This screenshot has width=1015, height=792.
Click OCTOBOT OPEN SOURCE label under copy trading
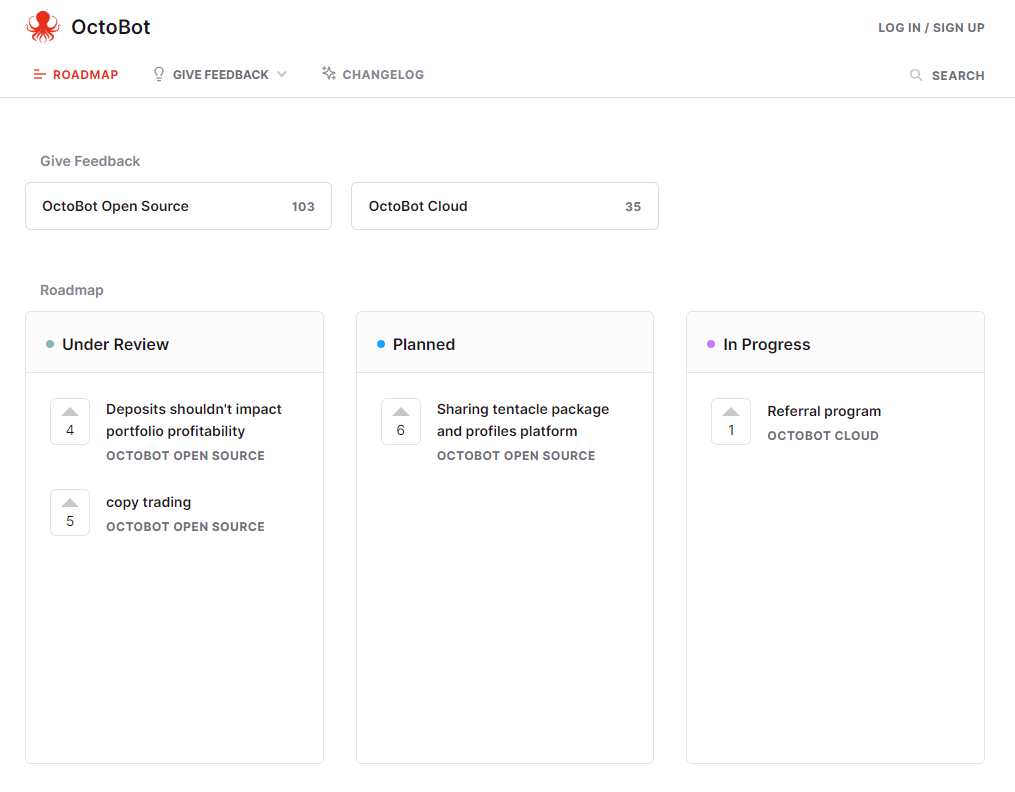pos(185,527)
